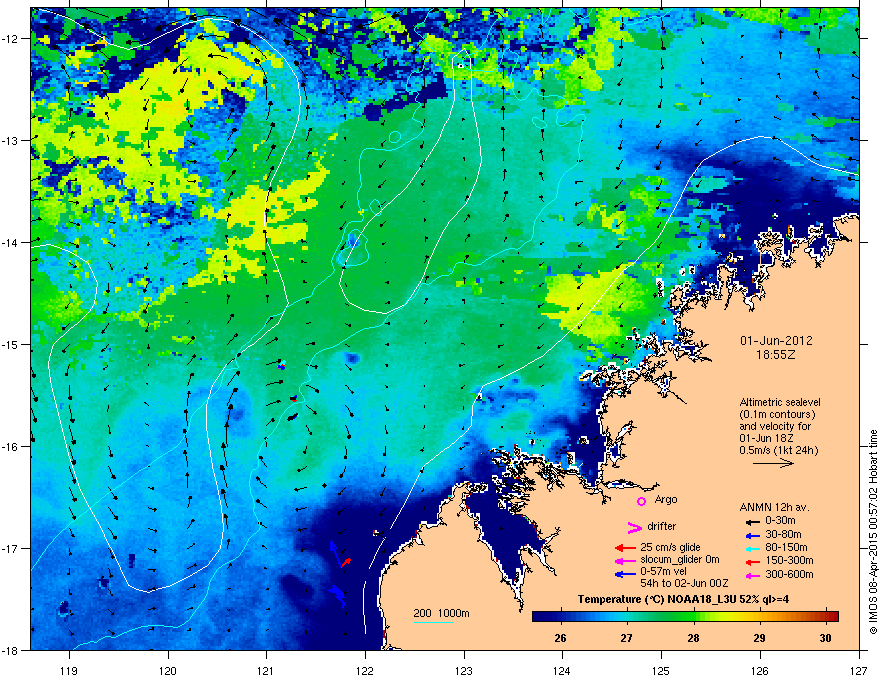Click the 0.5m/s velocity scale arrow

click(773, 463)
